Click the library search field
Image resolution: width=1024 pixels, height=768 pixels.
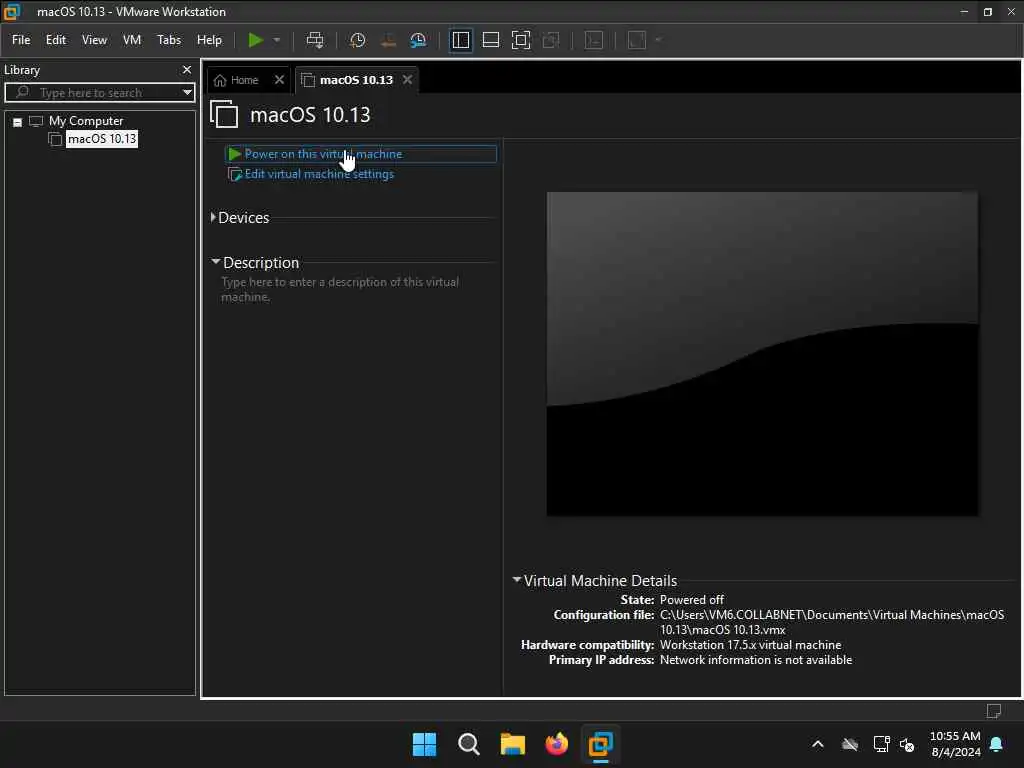98,93
